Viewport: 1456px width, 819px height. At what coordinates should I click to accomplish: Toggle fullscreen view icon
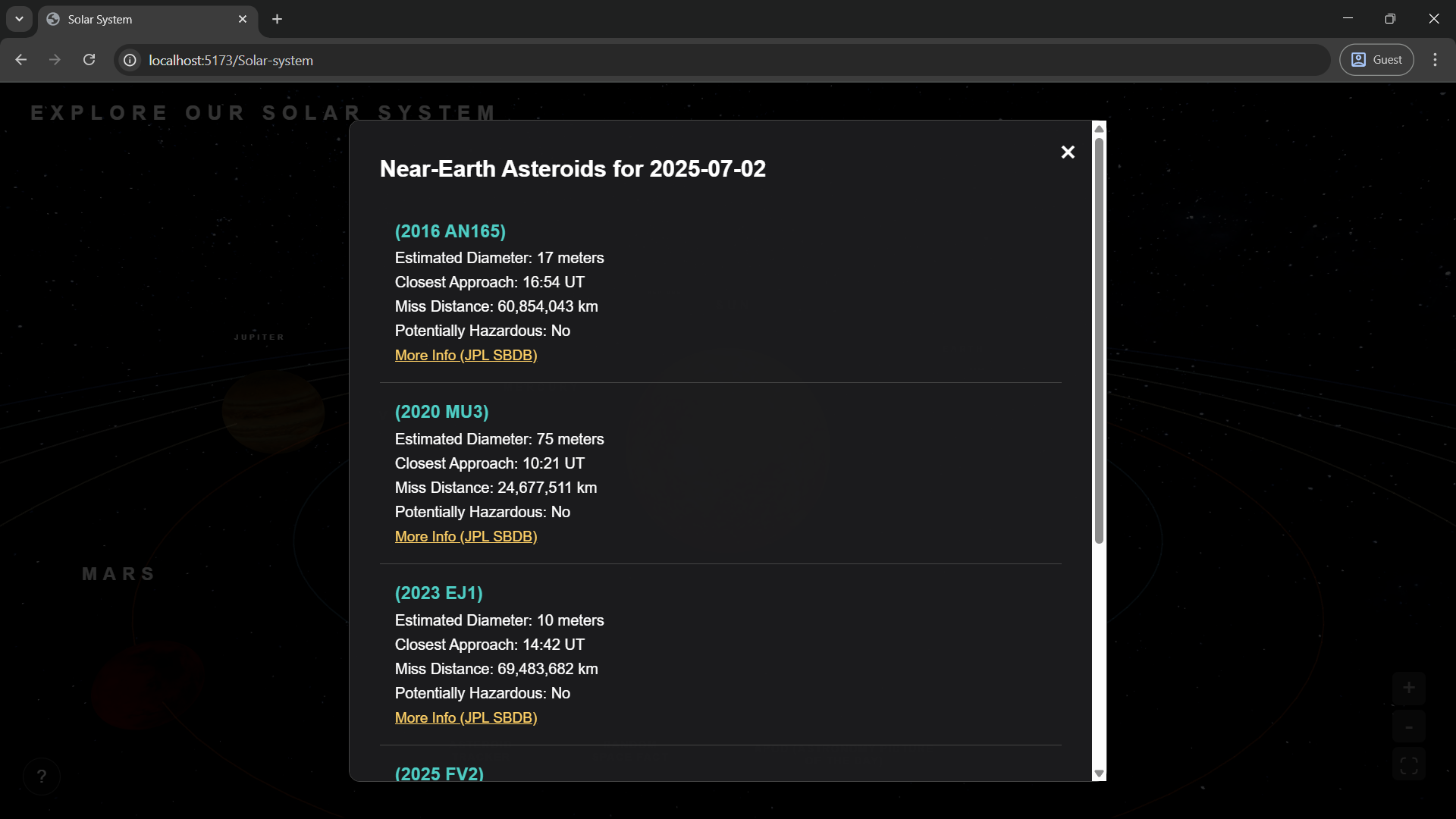[x=1408, y=766]
